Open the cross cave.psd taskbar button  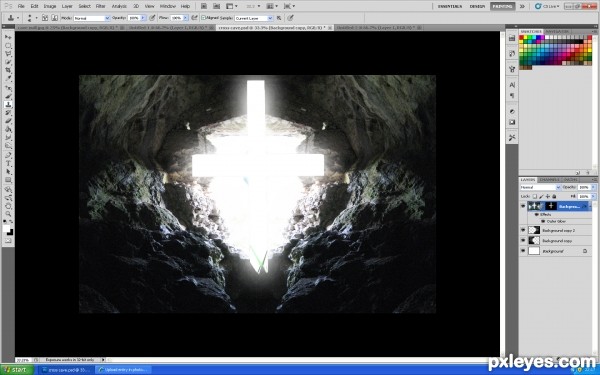[x=65, y=370]
